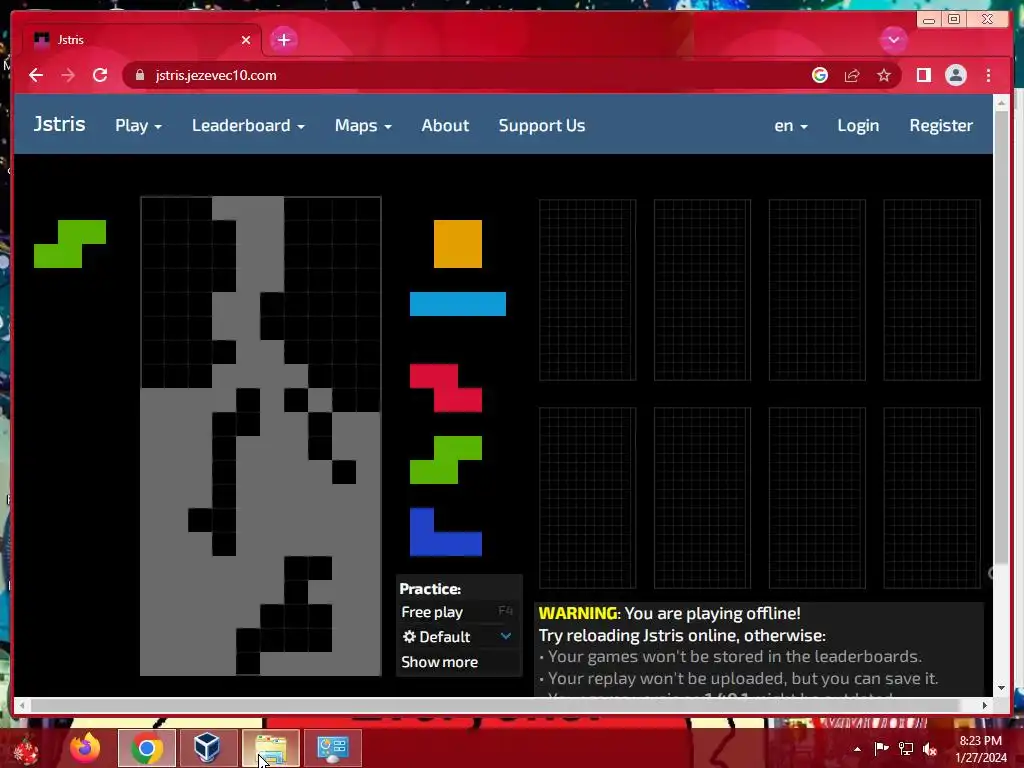The width and height of the screenshot is (1024, 768).
Task: Expand the Leaderboard menu
Action: click(248, 125)
